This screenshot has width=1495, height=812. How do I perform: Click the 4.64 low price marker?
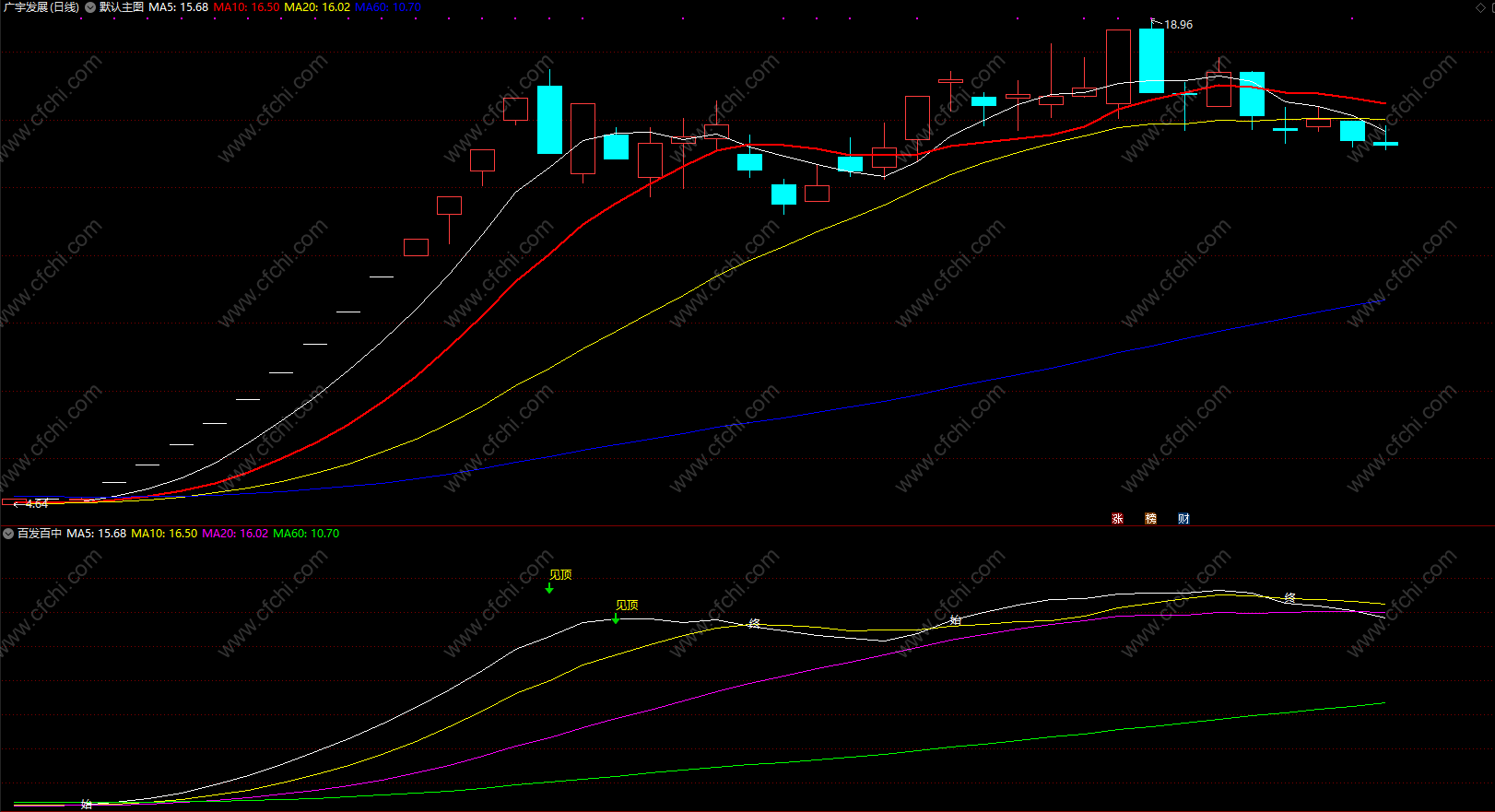(31, 504)
